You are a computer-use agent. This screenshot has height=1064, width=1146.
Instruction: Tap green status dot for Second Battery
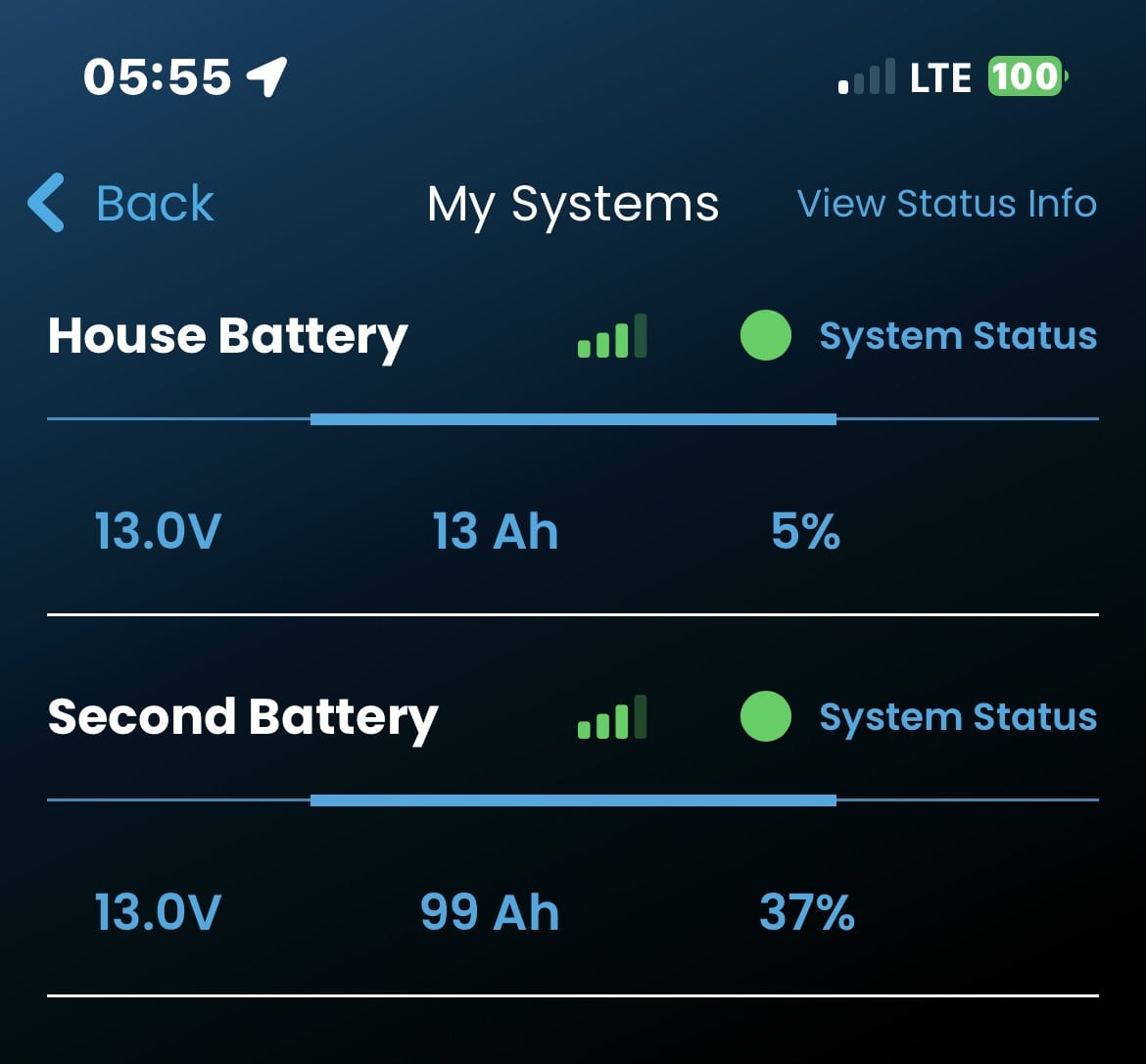point(765,716)
